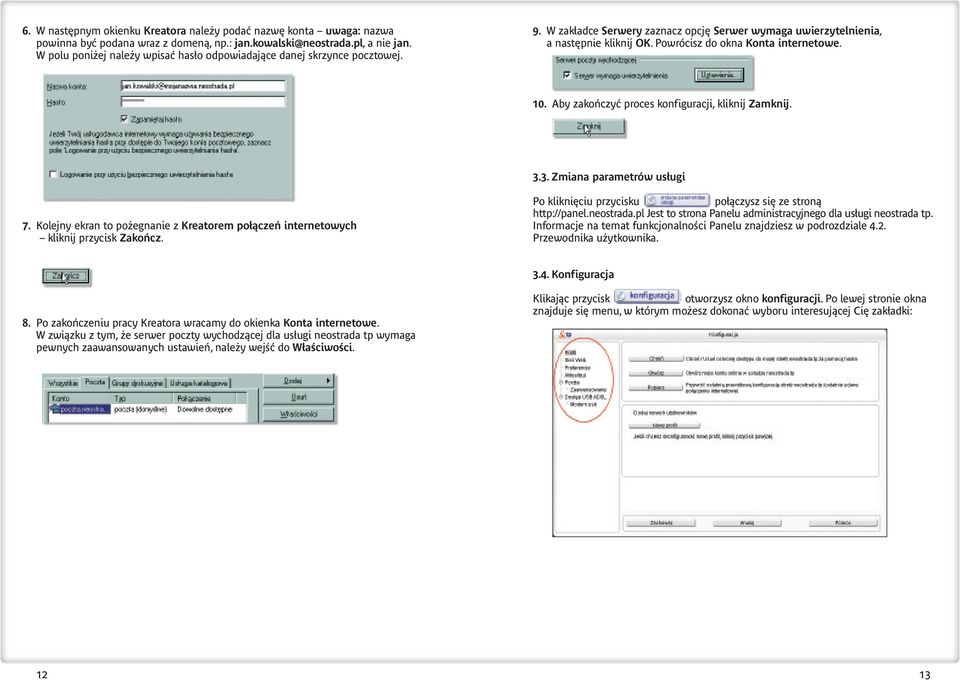960x680 pixels.
Task: Click the zmiana parametrów usługi button
Action: point(677,201)
